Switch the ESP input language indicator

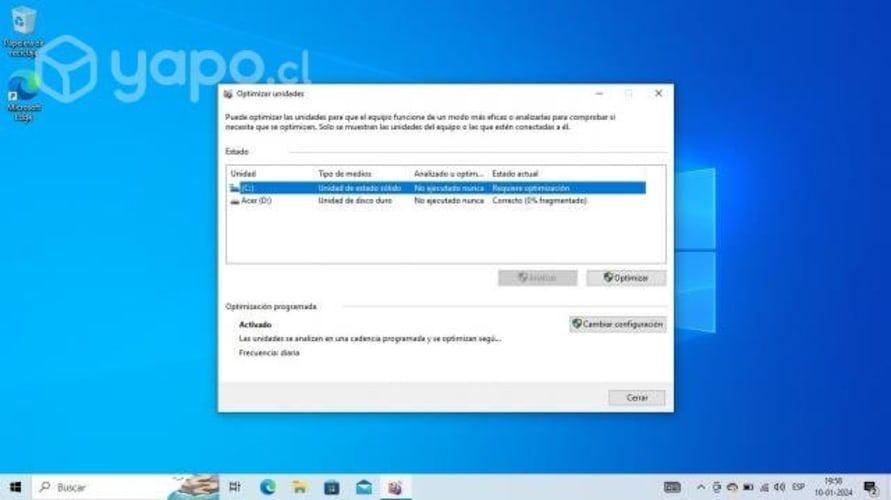coord(798,487)
